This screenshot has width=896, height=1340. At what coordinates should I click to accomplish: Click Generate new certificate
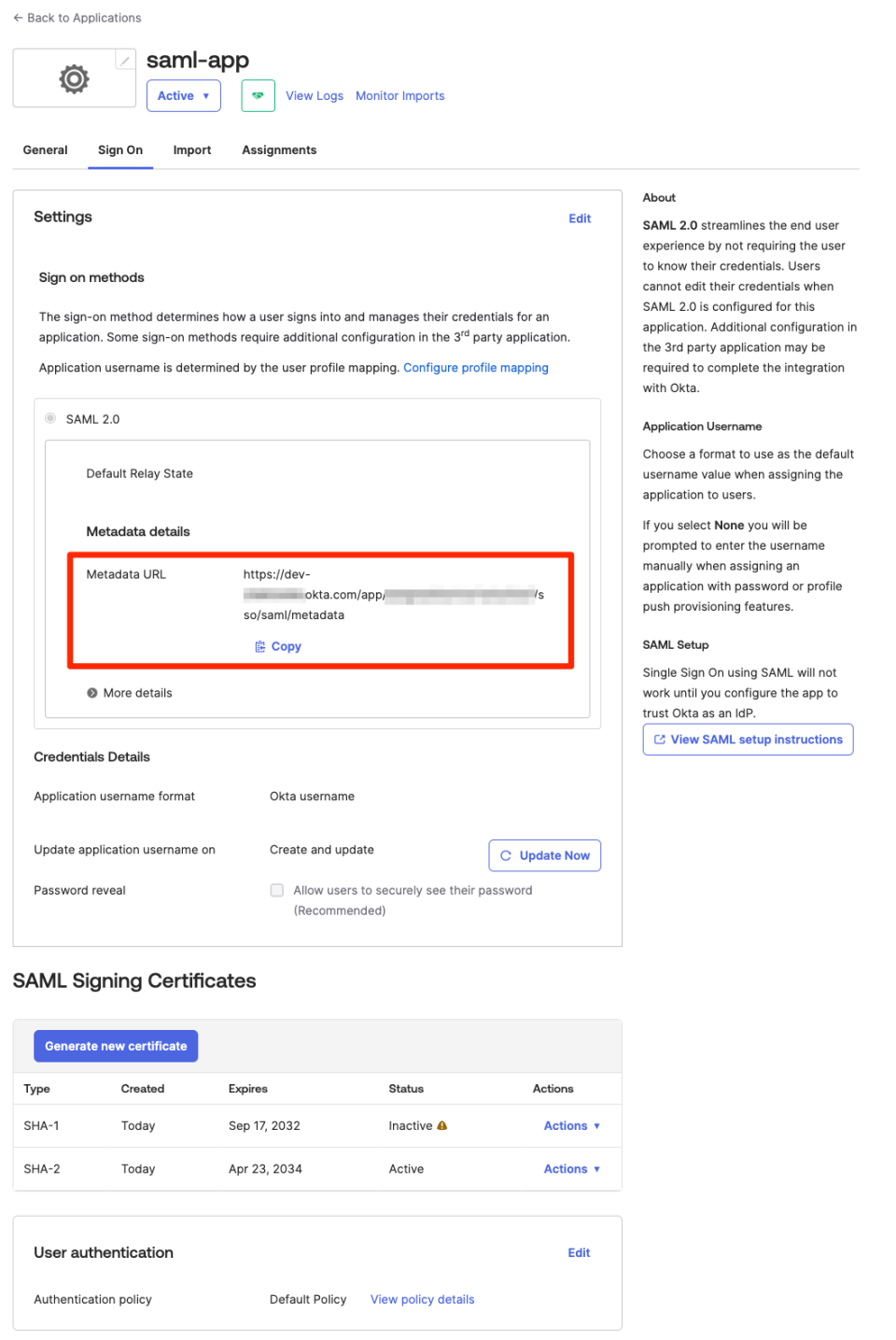(x=115, y=1045)
